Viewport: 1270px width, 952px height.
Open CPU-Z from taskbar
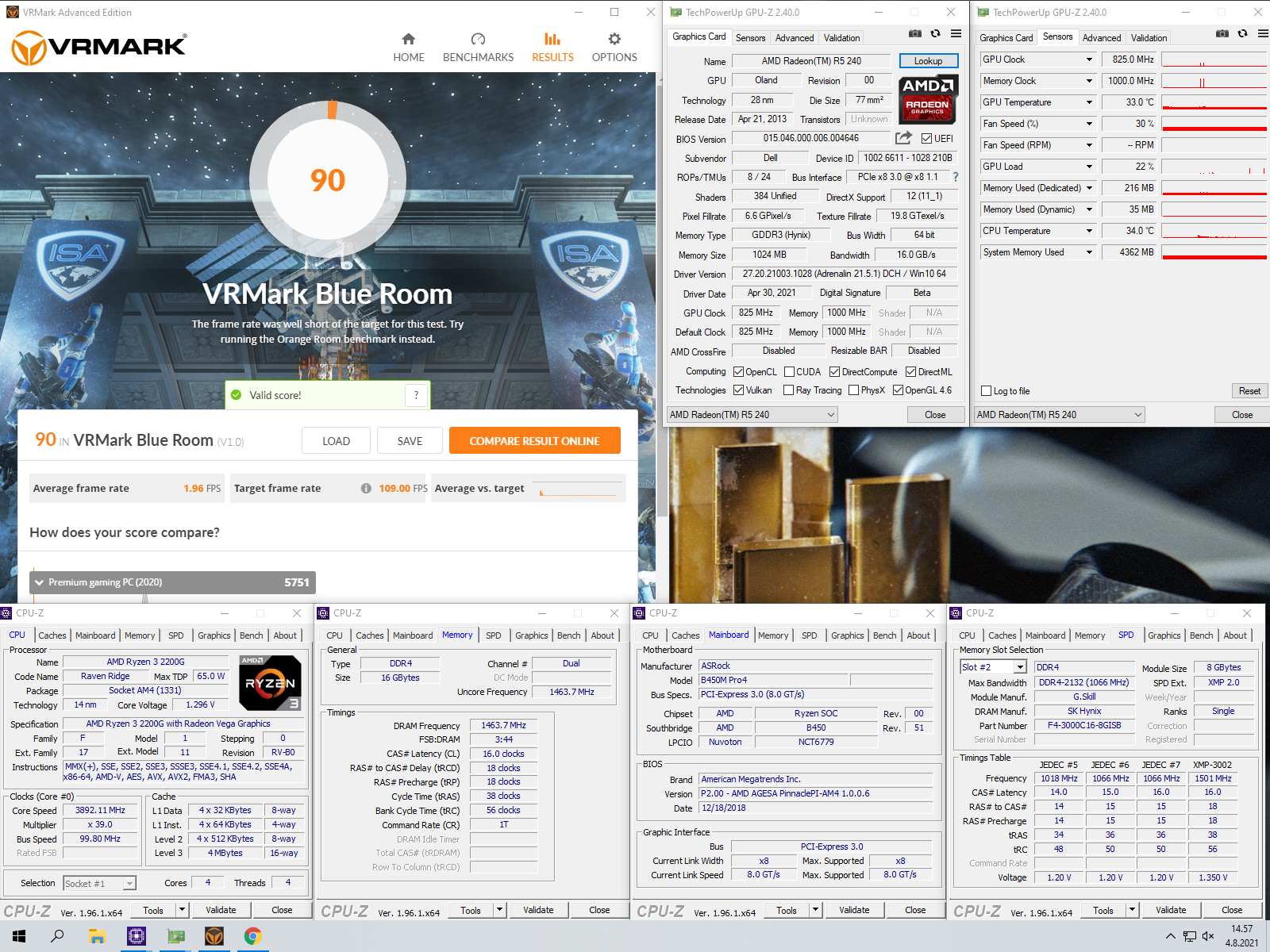click(x=136, y=936)
